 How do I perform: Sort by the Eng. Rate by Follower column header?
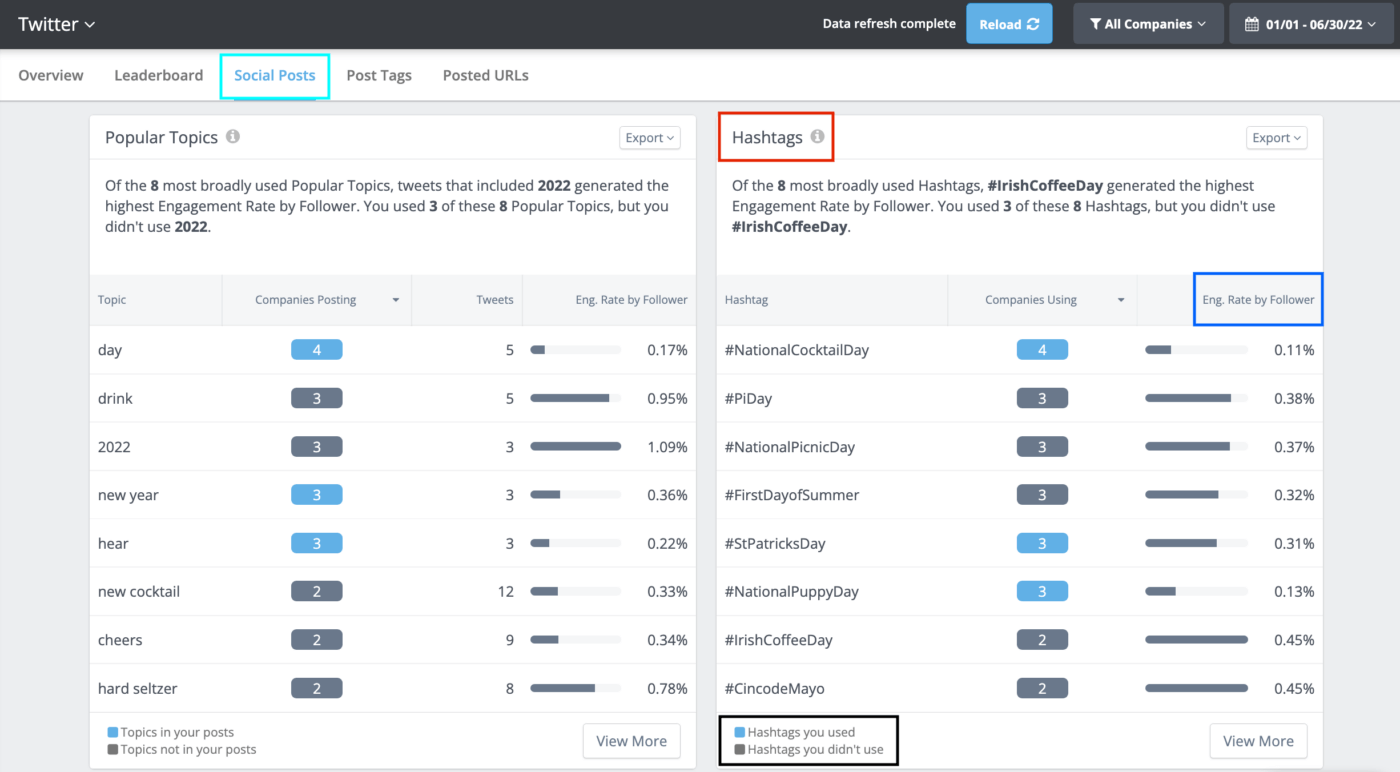[x=1258, y=299]
